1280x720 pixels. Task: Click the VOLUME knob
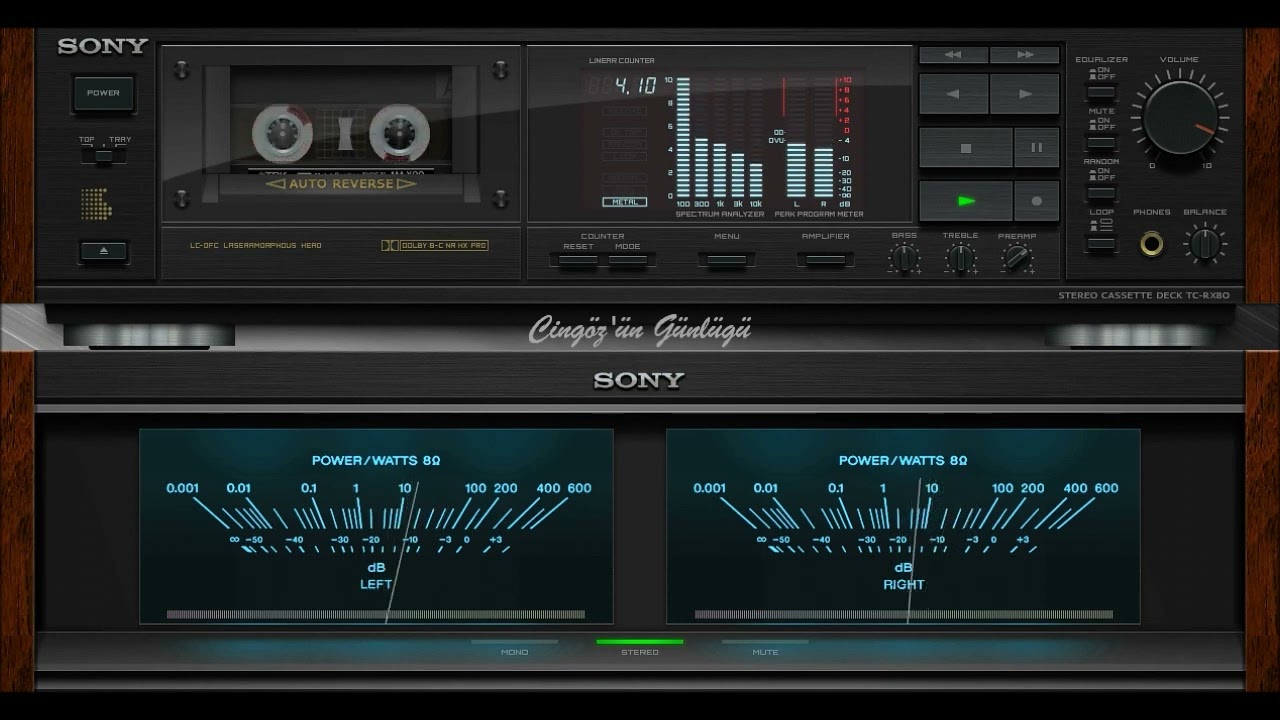(1180, 117)
